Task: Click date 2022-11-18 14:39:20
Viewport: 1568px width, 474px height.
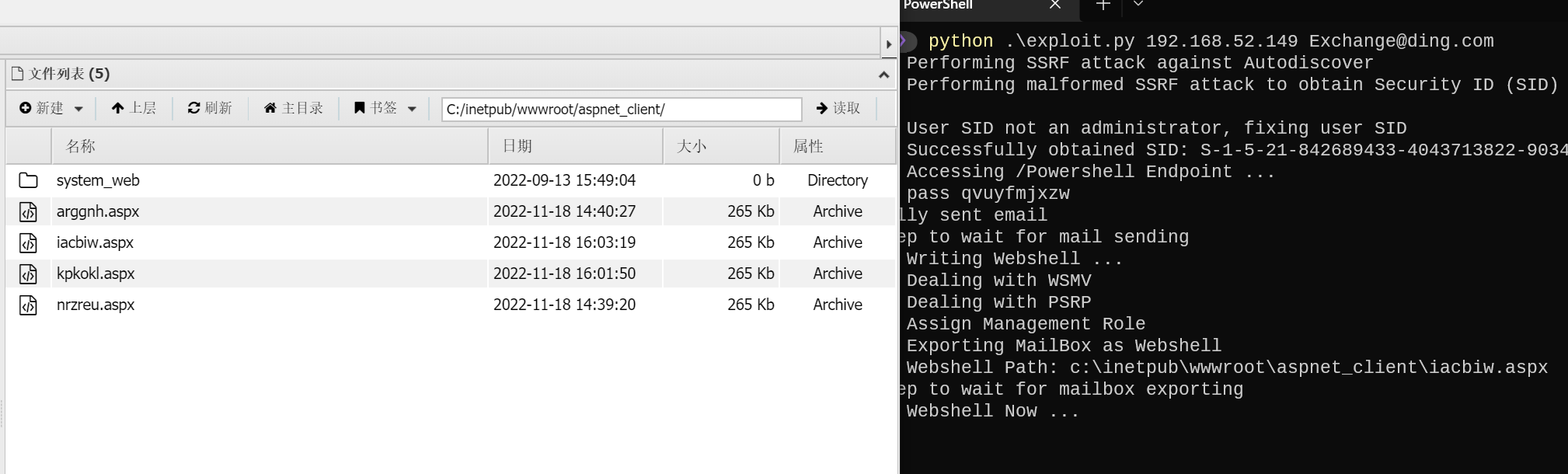Action: click(564, 305)
